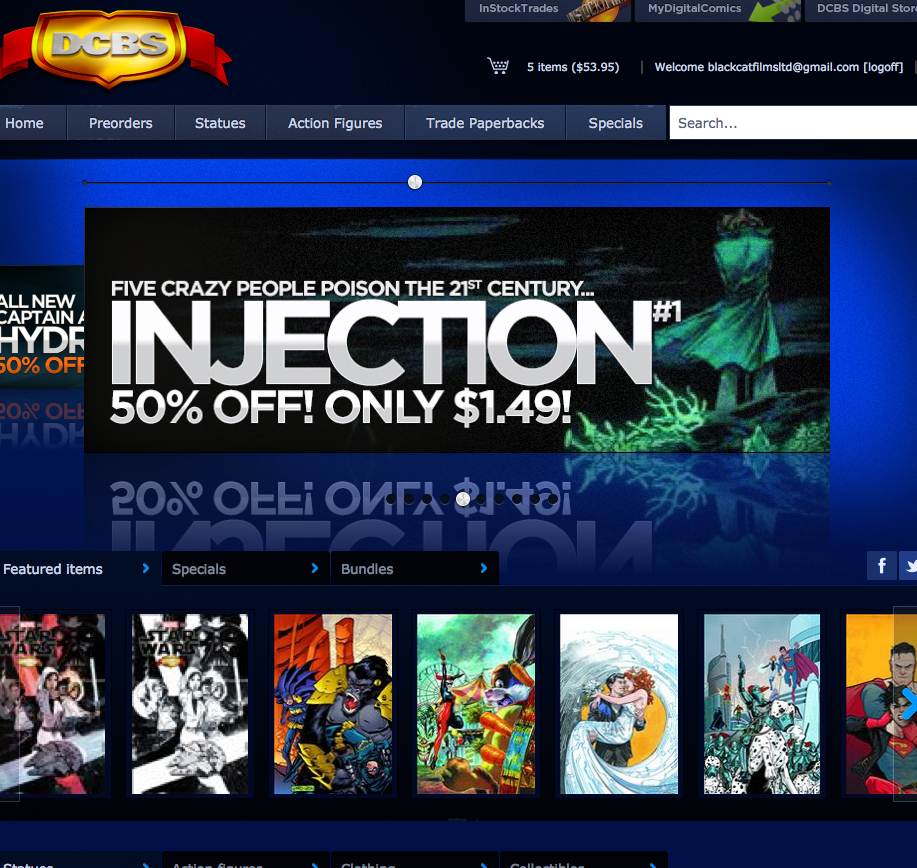The height and width of the screenshot is (868, 917).
Task: Click the banner slider handle knob
Action: click(415, 182)
